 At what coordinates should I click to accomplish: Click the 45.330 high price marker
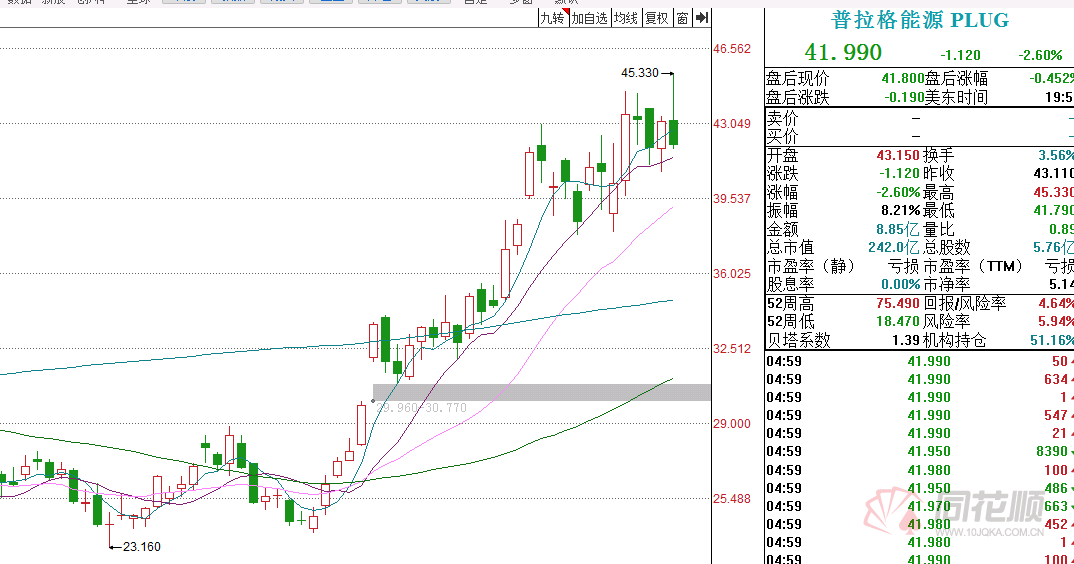[x=640, y=73]
